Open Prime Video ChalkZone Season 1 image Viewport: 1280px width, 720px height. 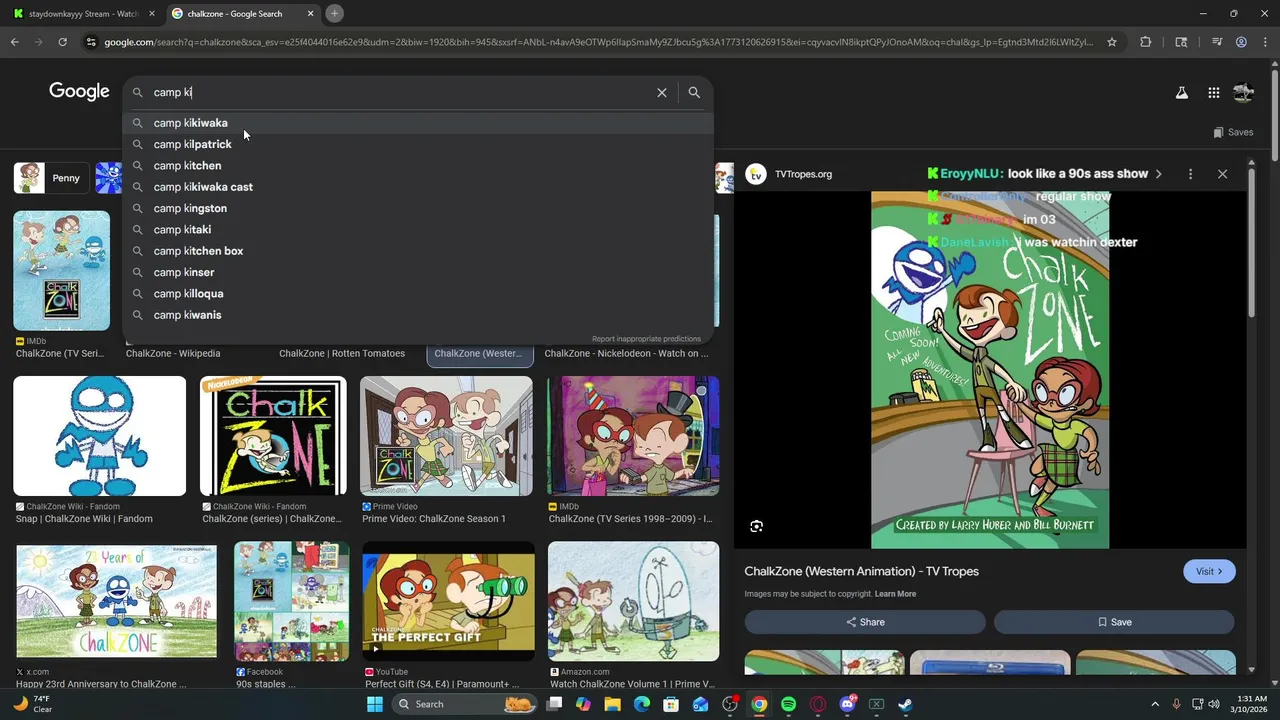446,436
